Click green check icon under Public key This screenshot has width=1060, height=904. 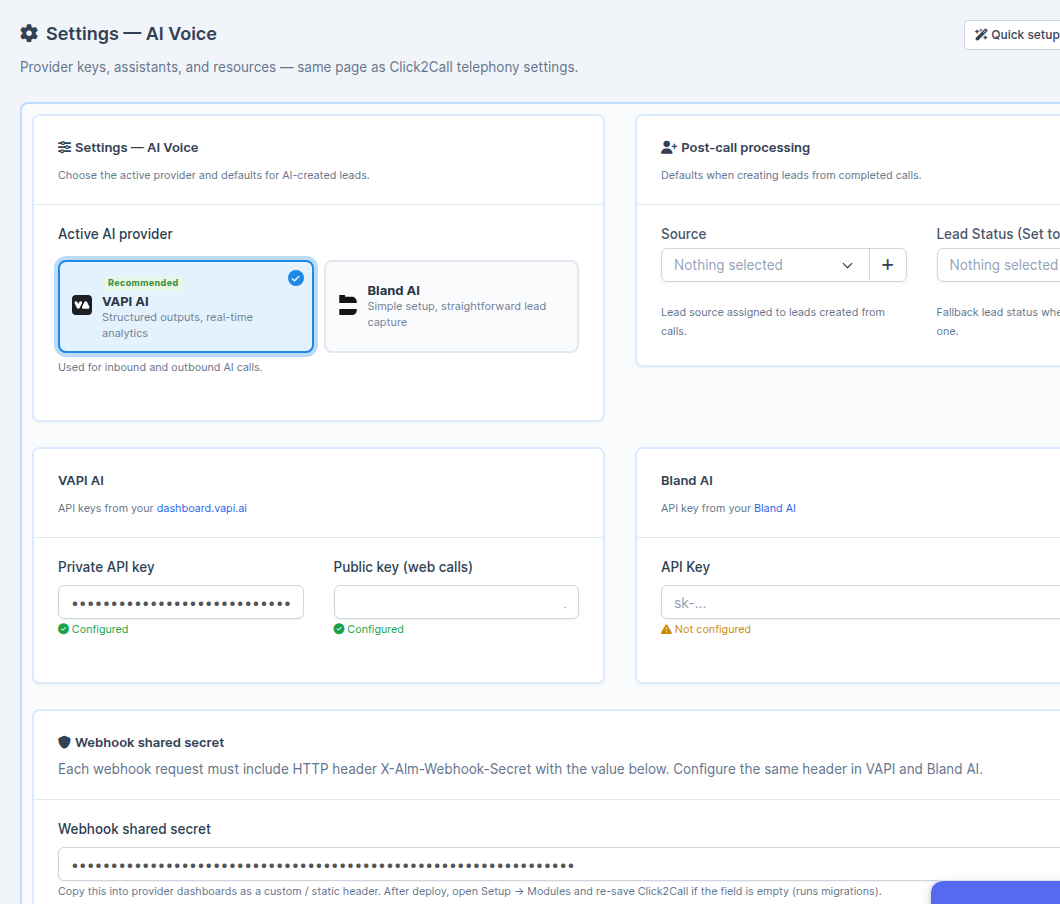coord(339,629)
